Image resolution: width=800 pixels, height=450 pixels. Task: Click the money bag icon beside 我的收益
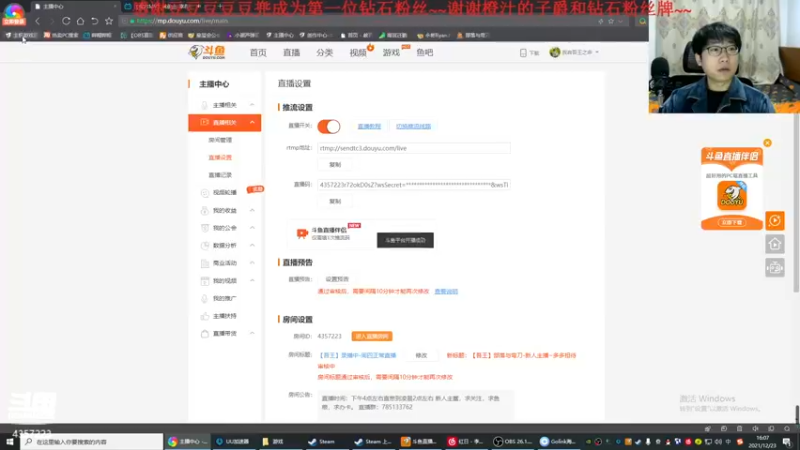(x=205, y=210)
